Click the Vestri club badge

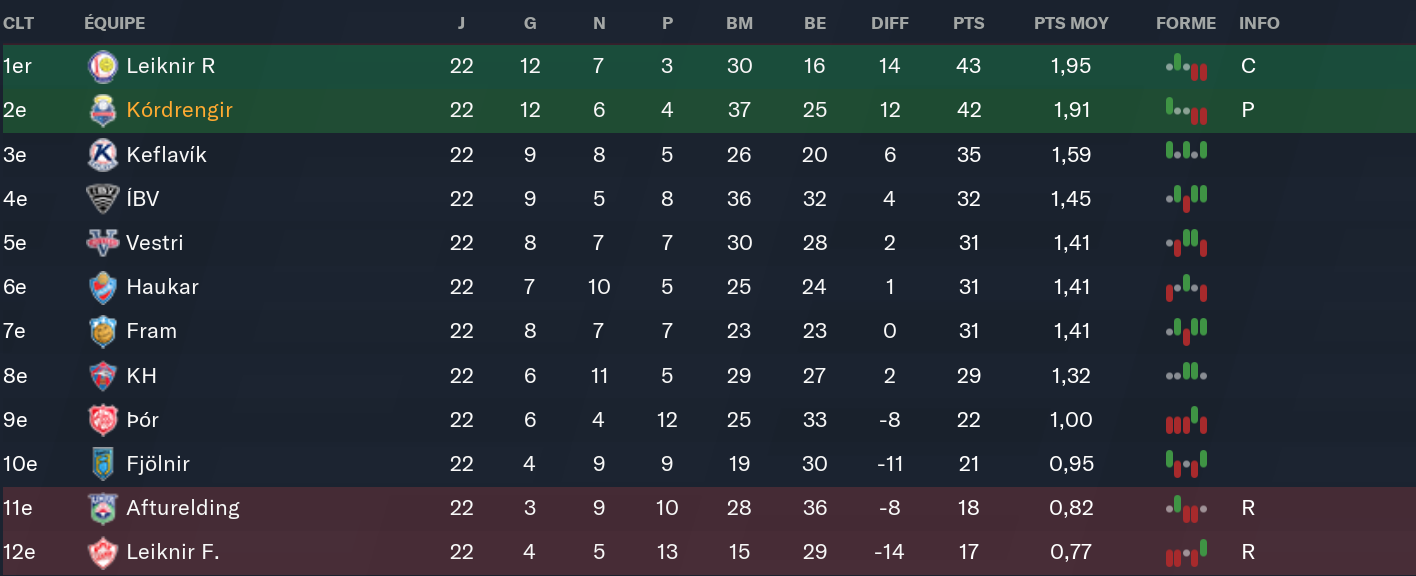click(102, 243)
